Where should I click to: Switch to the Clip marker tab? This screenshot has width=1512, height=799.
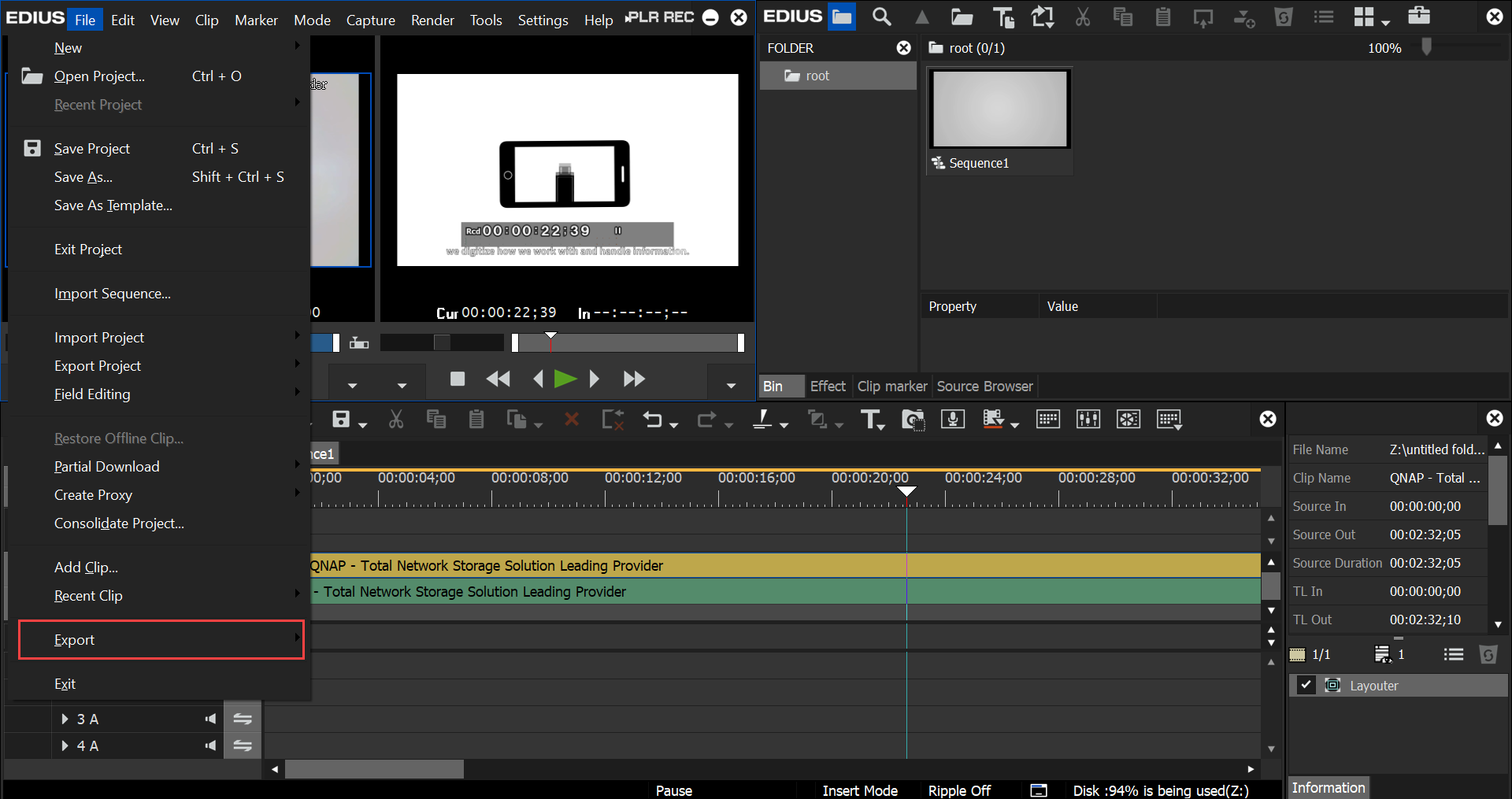[x=892, y=387]
